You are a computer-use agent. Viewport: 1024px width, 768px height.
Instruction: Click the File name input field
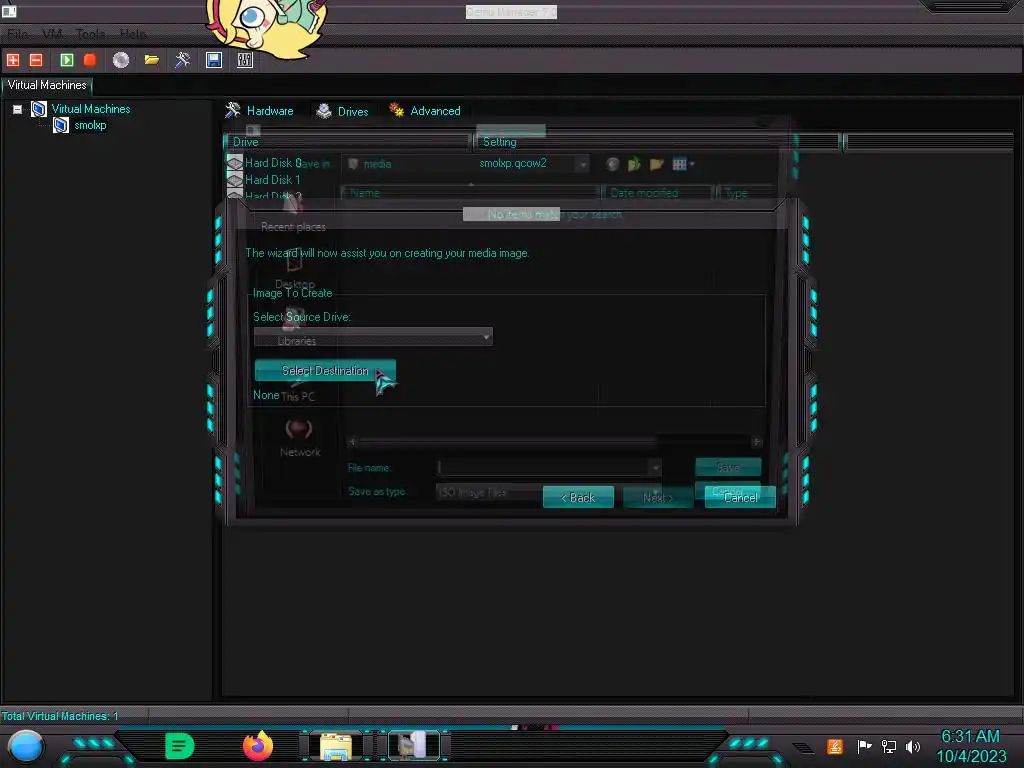point(542,468)
